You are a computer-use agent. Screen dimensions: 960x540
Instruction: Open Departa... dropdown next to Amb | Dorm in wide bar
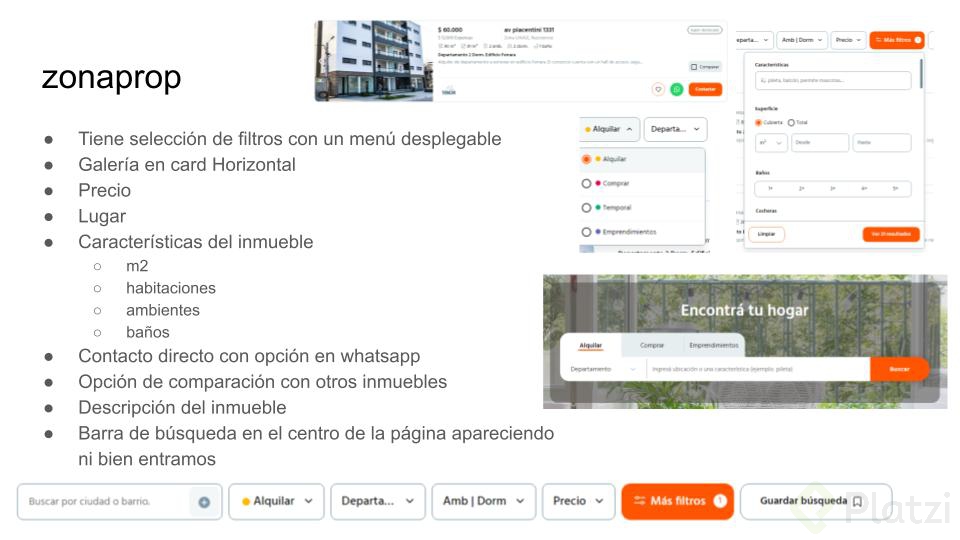[378, 501]
